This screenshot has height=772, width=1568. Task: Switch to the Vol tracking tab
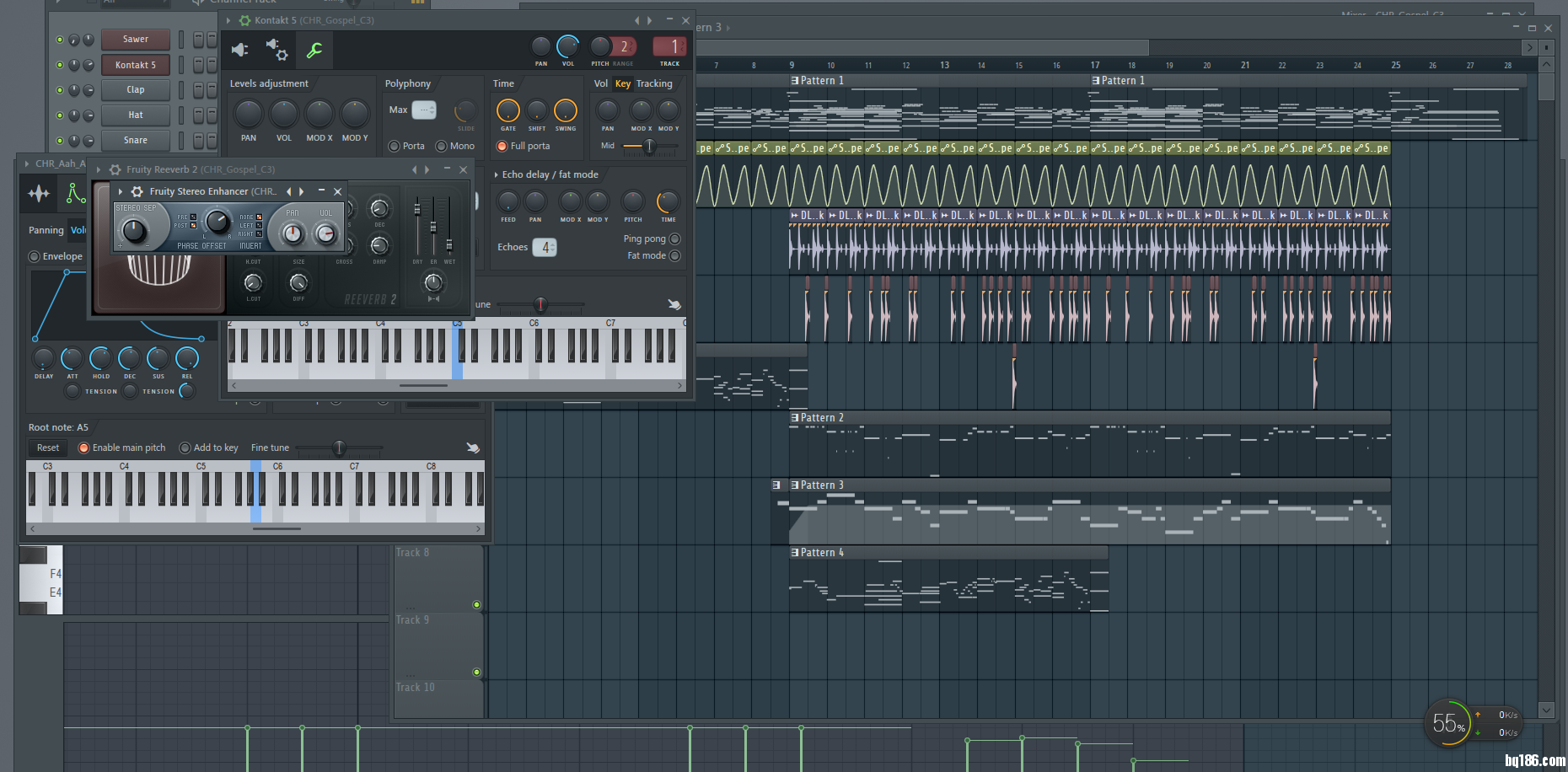click(x=600, y=83)
